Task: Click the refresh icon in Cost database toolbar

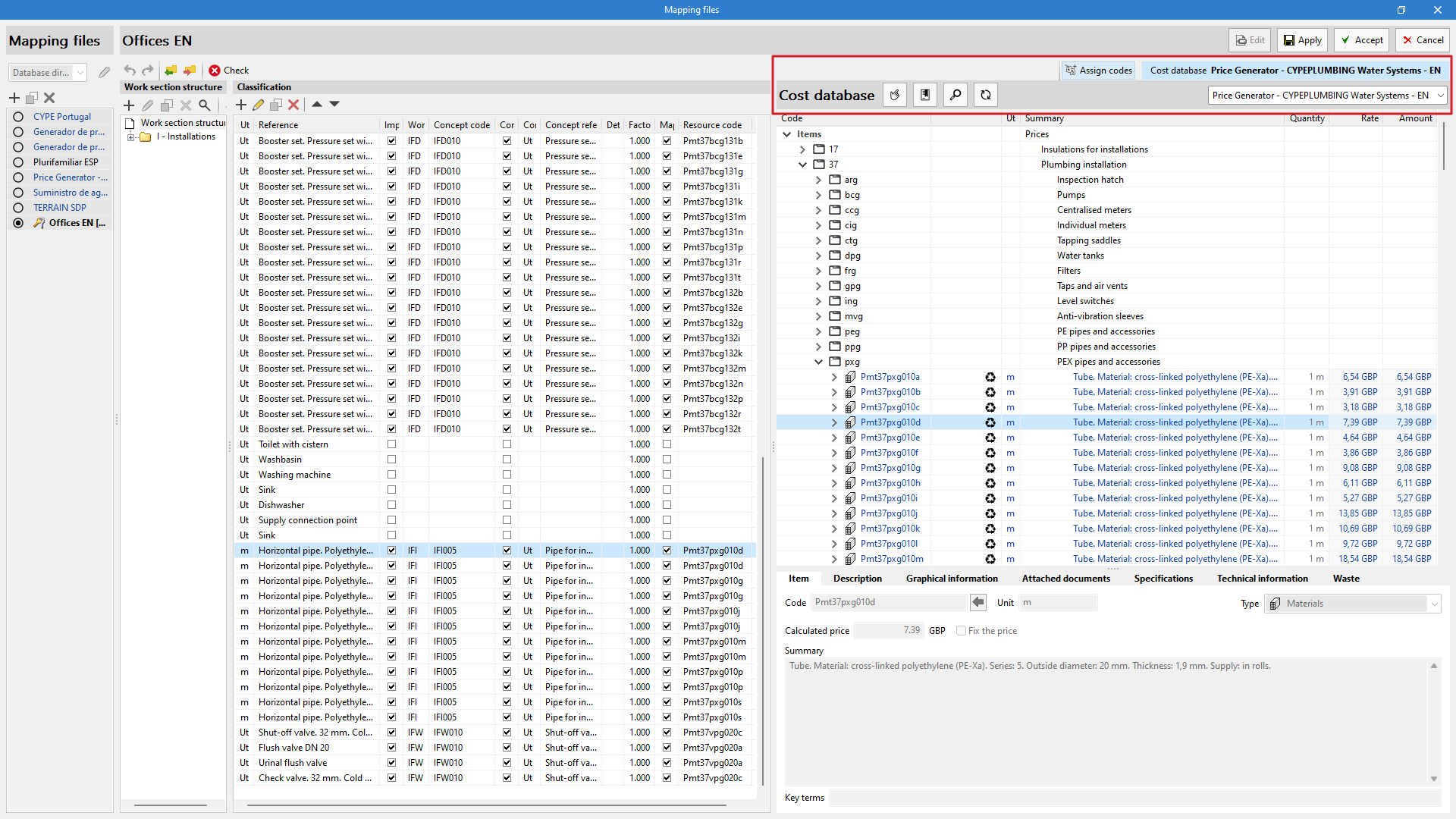Action: pyautogui.click(x=985, y=95)
